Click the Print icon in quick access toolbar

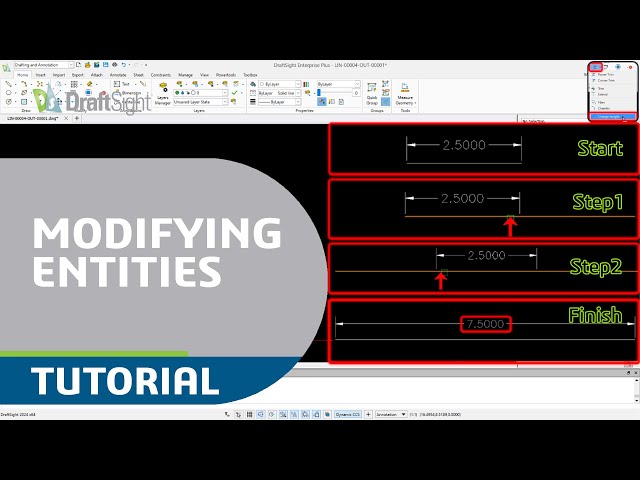click(x=115, y=65)
